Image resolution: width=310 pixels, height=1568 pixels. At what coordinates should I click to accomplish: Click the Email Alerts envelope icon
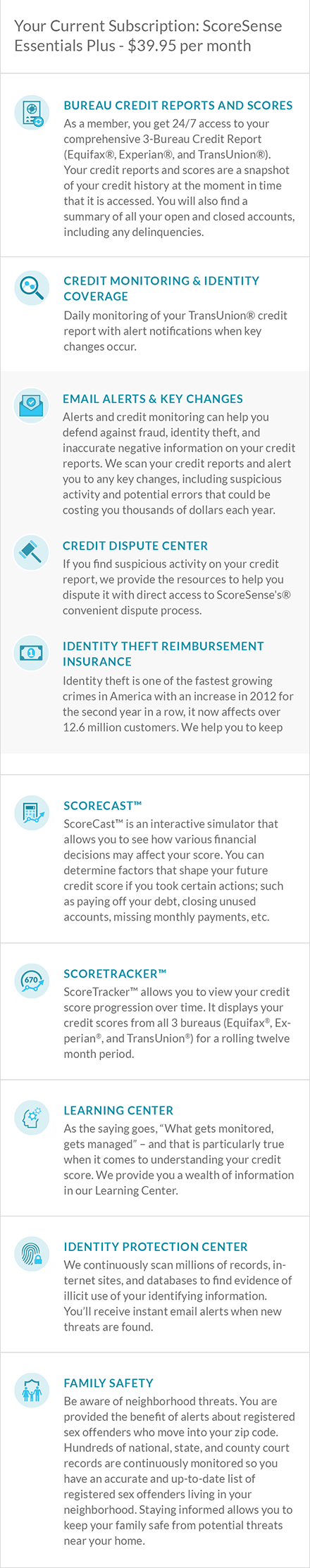pos(31,405)
